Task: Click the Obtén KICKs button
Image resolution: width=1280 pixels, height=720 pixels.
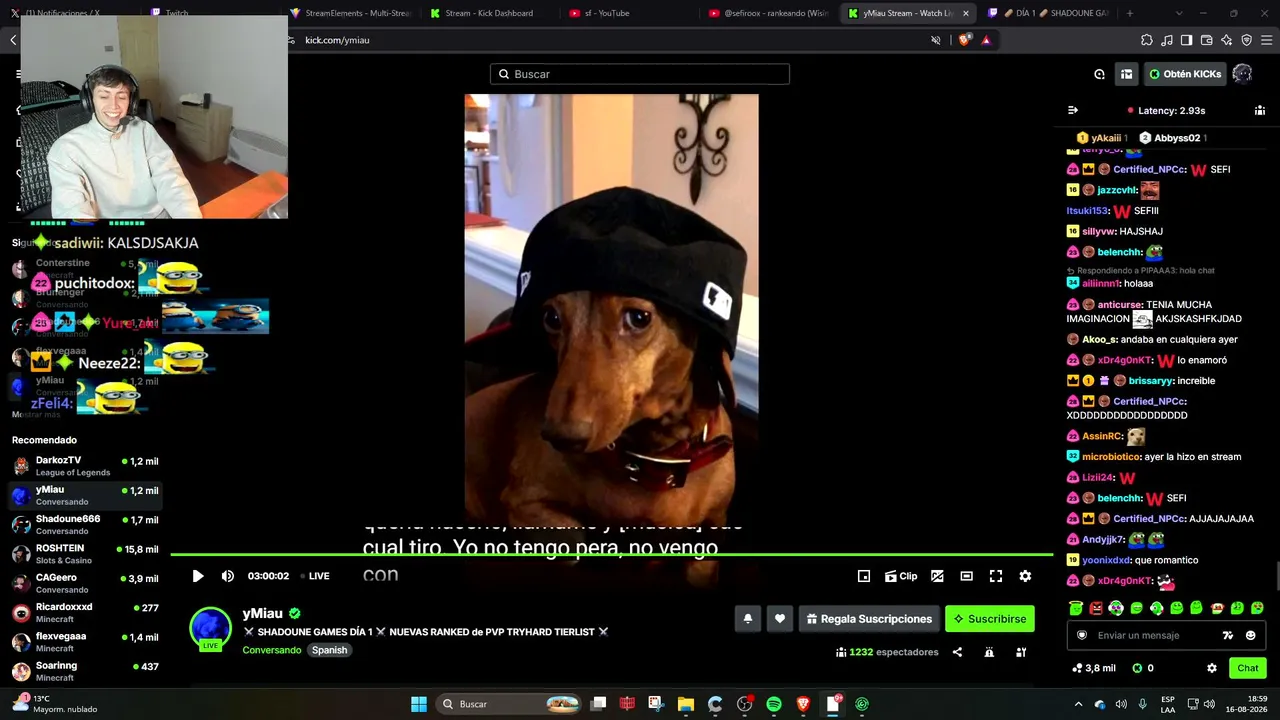Action: point(1185,74)
